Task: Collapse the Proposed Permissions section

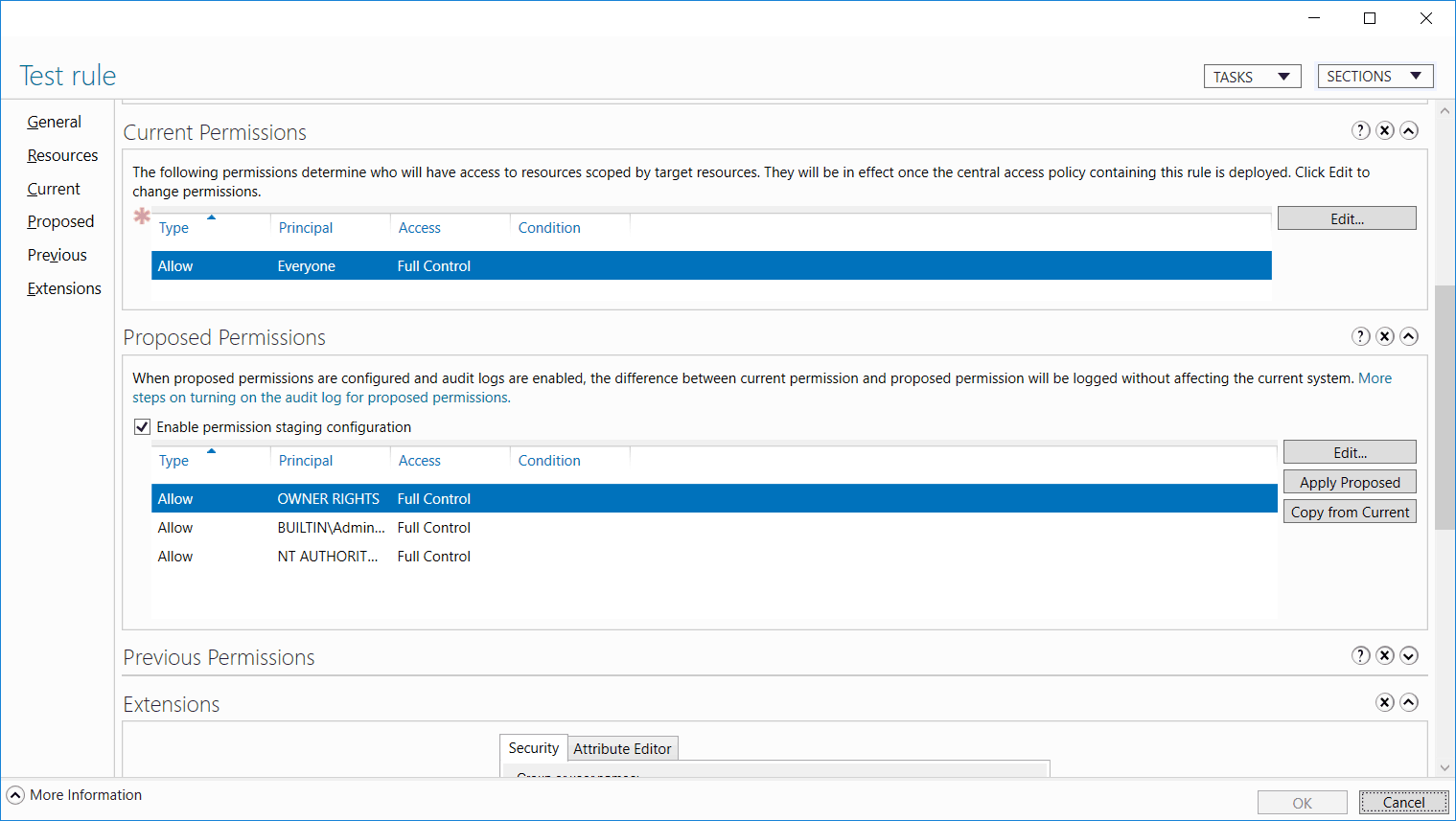Action: [x=1409, y=336]
